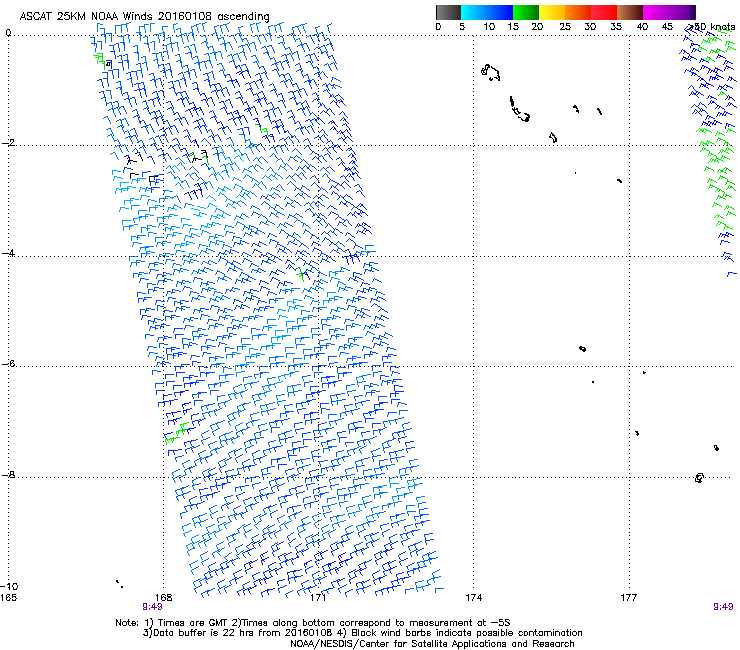Select the '20' legend scale label
This screenshot has width=740, height=650.
tap(538, 27)
